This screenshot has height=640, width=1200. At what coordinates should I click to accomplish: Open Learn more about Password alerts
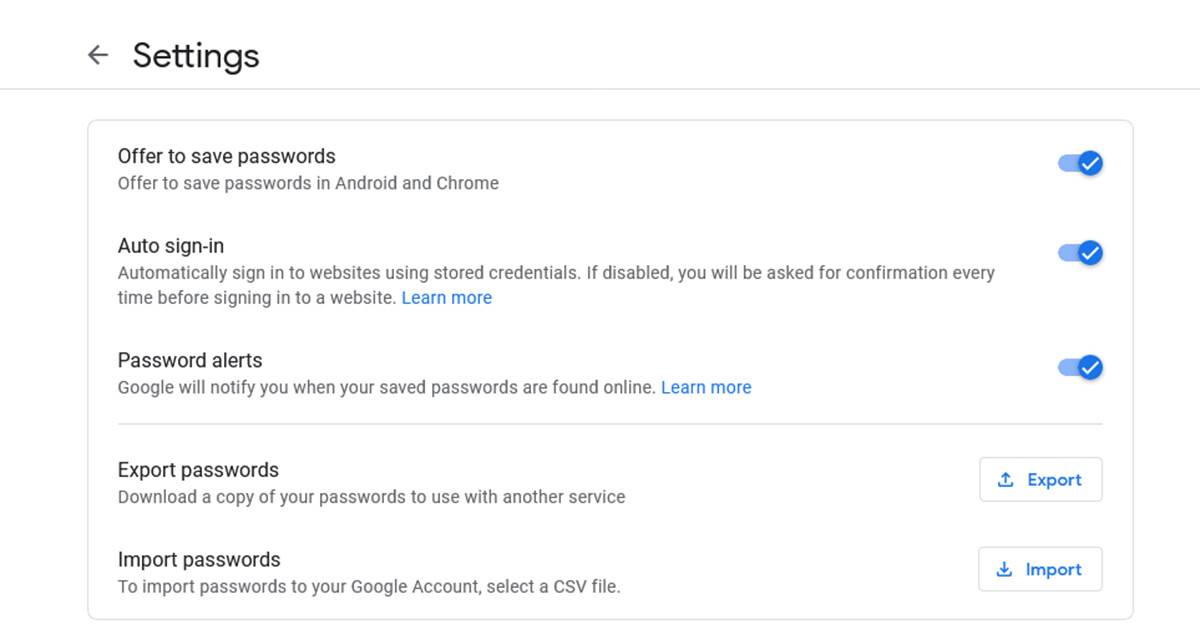[x=706, y=387]
